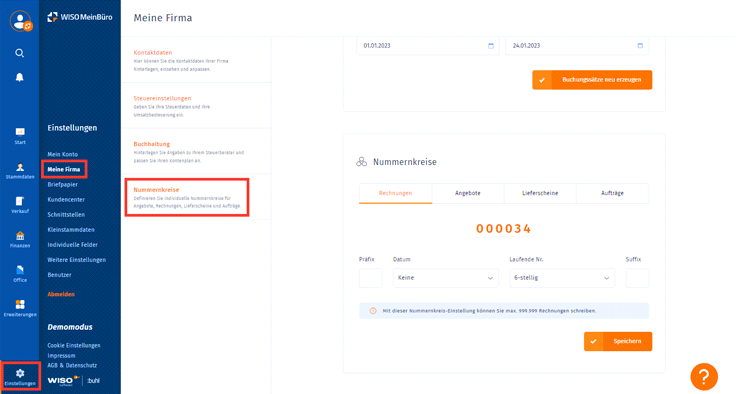The height and width of the screenshot is (394, 736).
Task: Open notifications bell icon
Action: point(19,77)
